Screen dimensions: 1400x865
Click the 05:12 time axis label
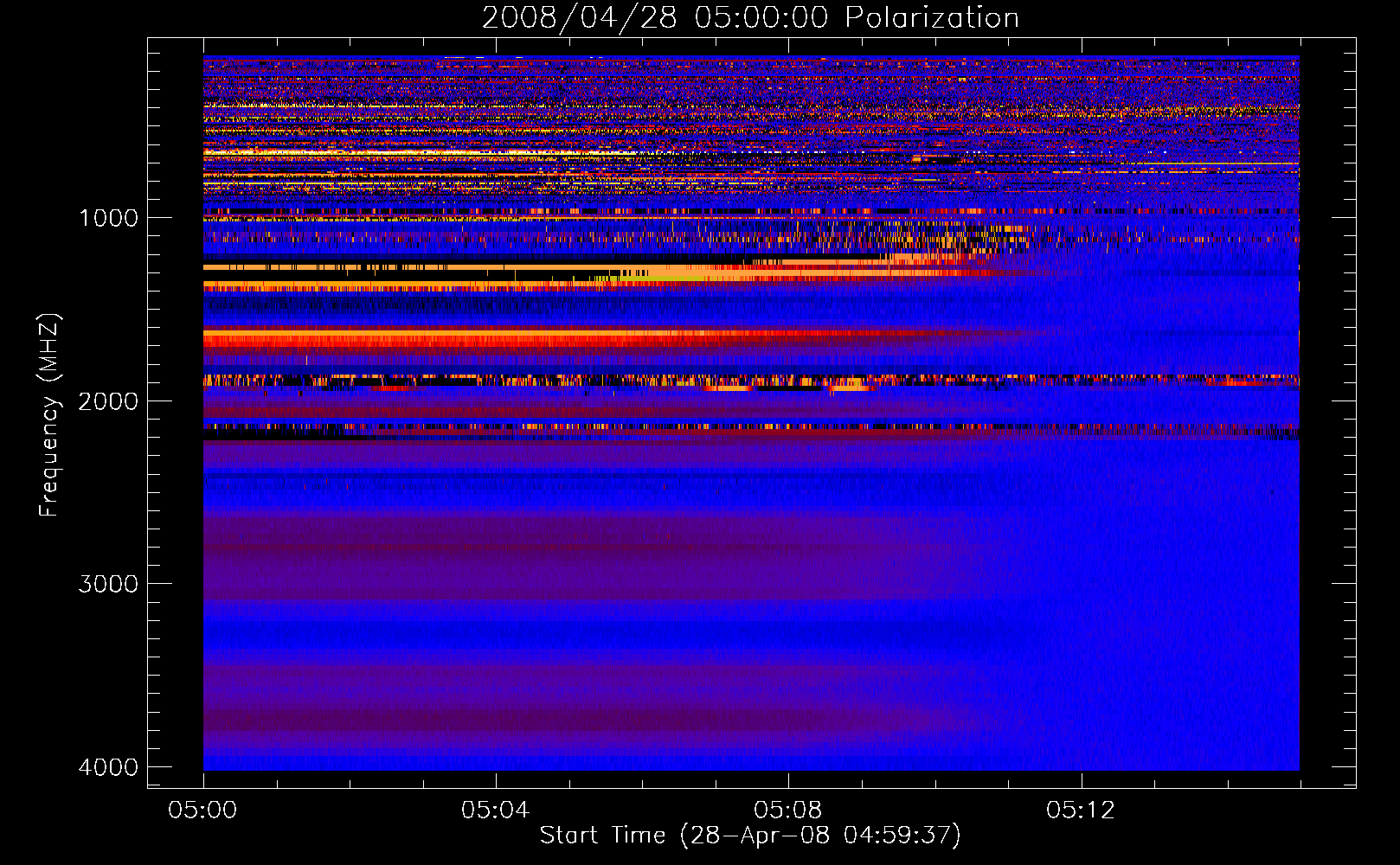point(1080,811)
